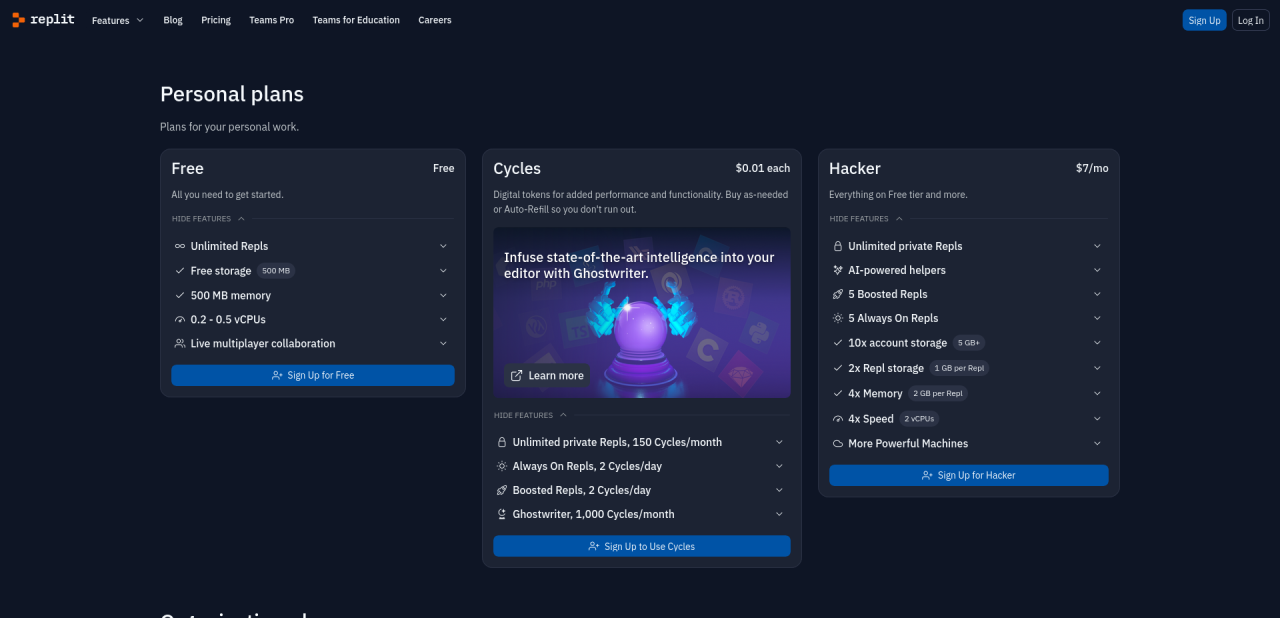Click Learn more on Ghostwriter banner
This screenshot has height=618, width=1280.
547,376
